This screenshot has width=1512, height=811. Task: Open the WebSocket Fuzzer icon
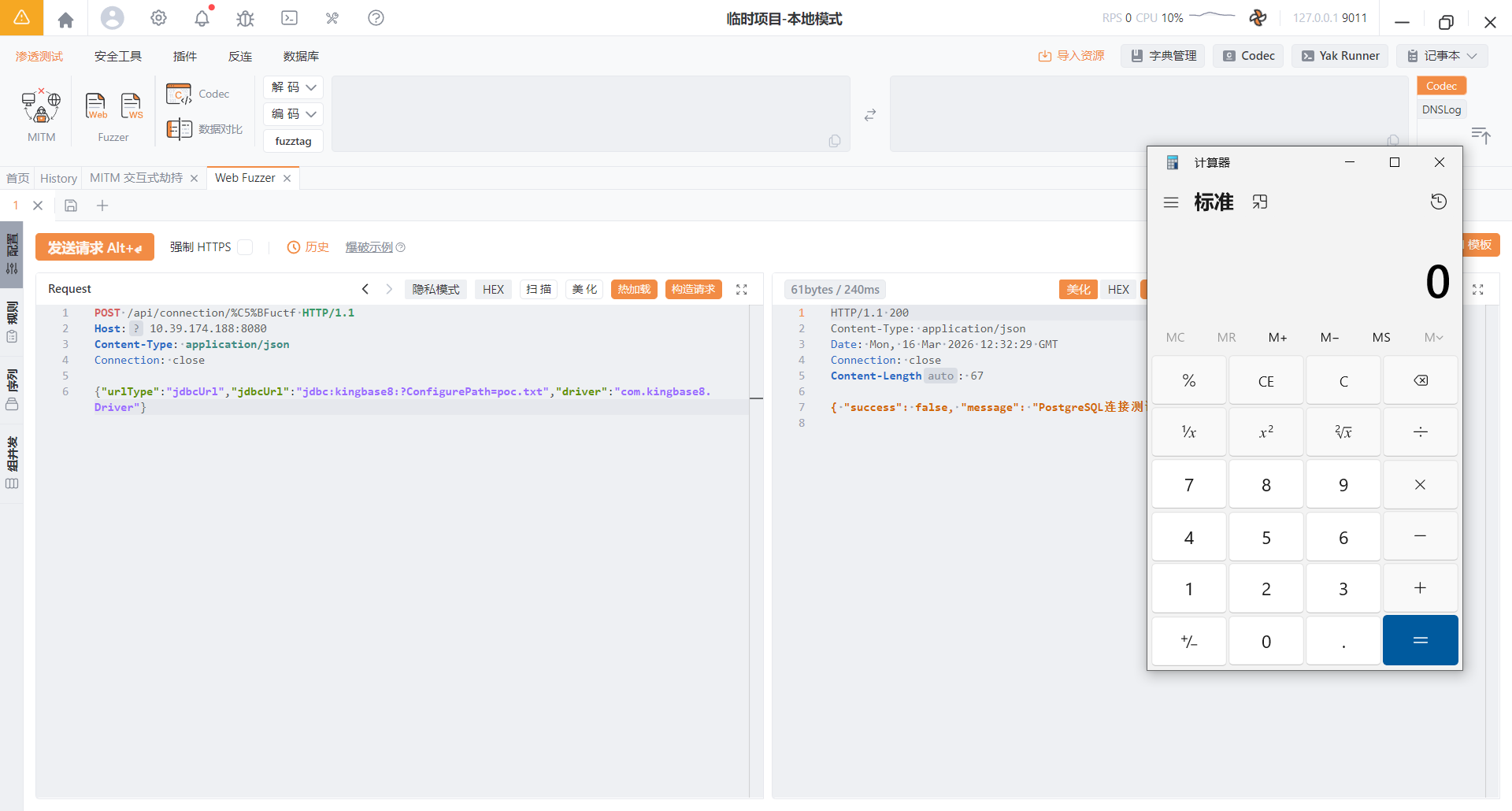132,106
